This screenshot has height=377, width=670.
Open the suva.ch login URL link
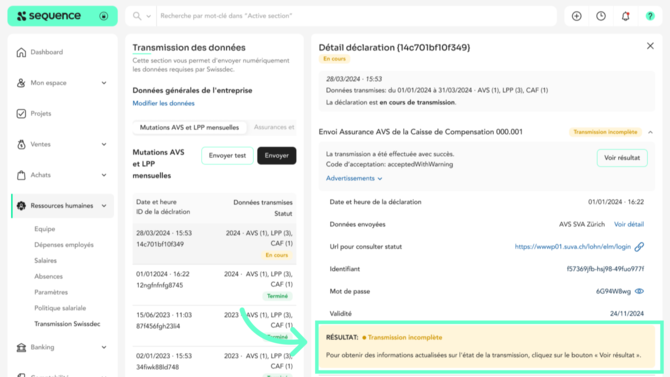click(573, 247)
